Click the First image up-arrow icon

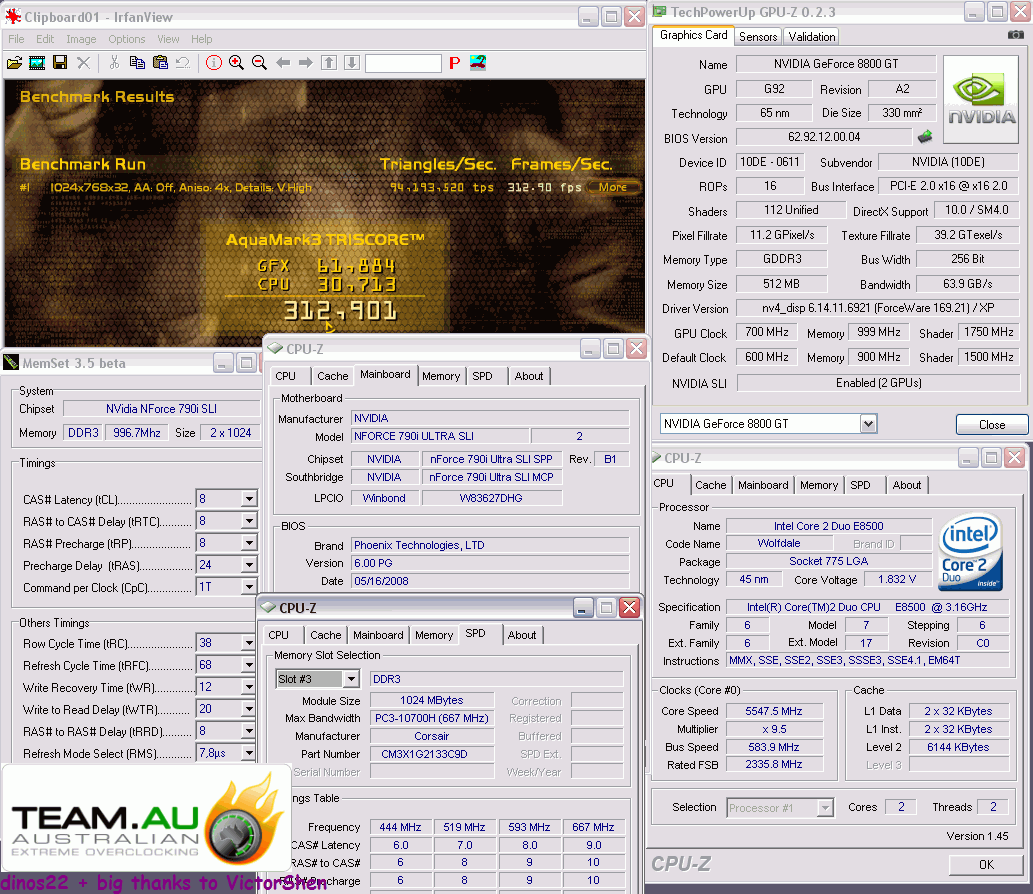pos(329,63)
